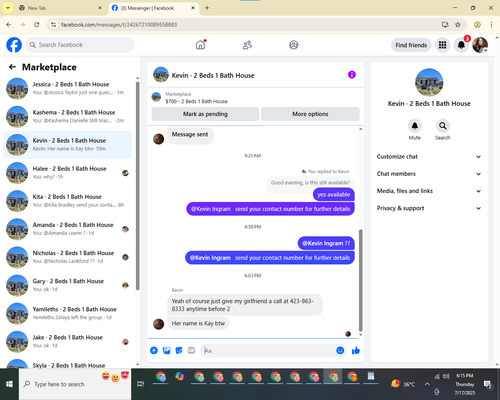Click the chat messages scrollbar thumb

point(360,280)
